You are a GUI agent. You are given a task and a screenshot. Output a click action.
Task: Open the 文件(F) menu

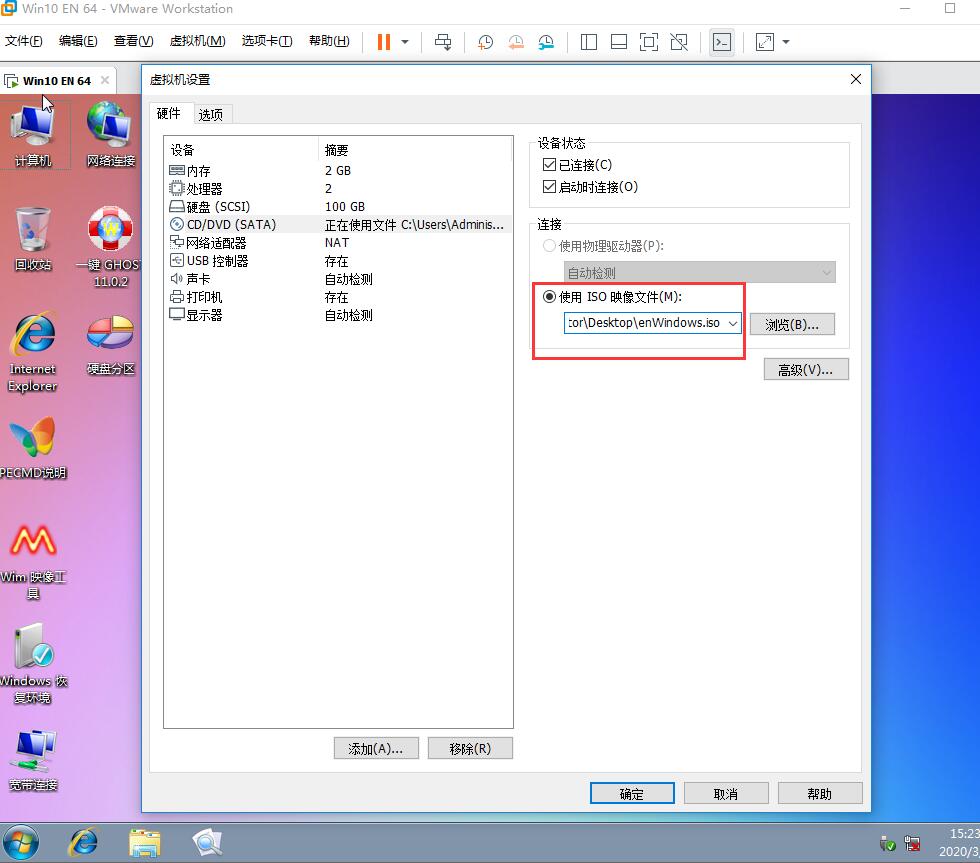coord(24,41)
